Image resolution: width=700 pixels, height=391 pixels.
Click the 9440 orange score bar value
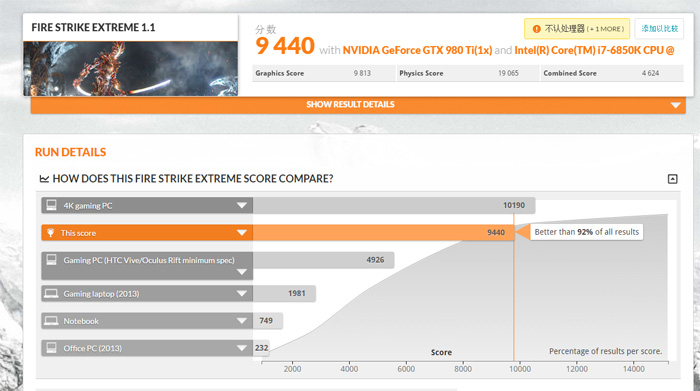point(496,233)
